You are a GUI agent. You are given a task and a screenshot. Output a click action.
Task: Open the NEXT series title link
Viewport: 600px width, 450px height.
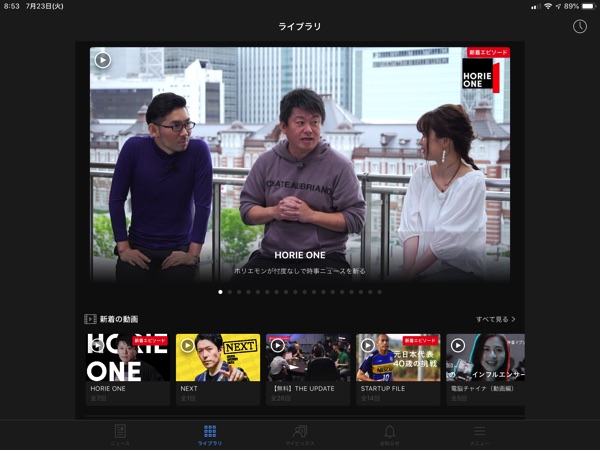click(x=188, y=387)
